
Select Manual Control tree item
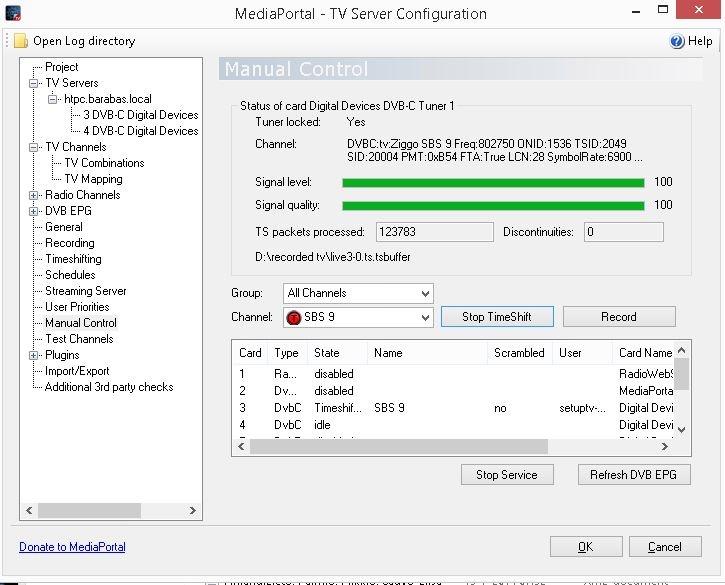tap(81, 323)
